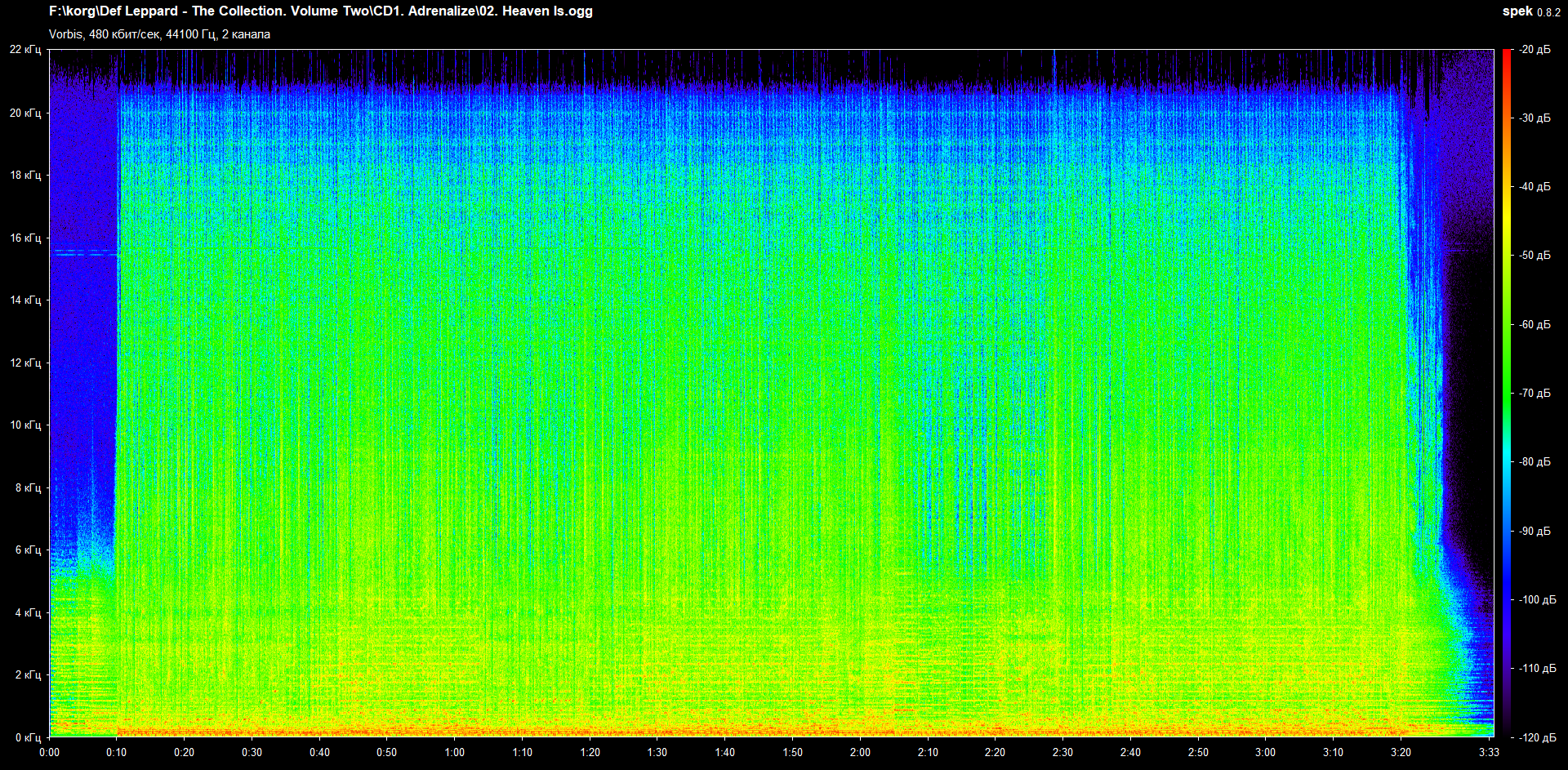The image size is (1568, 770).
Task: Click the 10 кГц frequency label
Action: coord(25,425)
